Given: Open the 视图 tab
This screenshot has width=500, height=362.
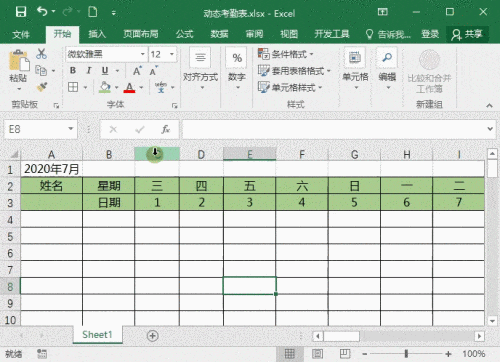Looking at the screenshot, I should click(289, 34).
